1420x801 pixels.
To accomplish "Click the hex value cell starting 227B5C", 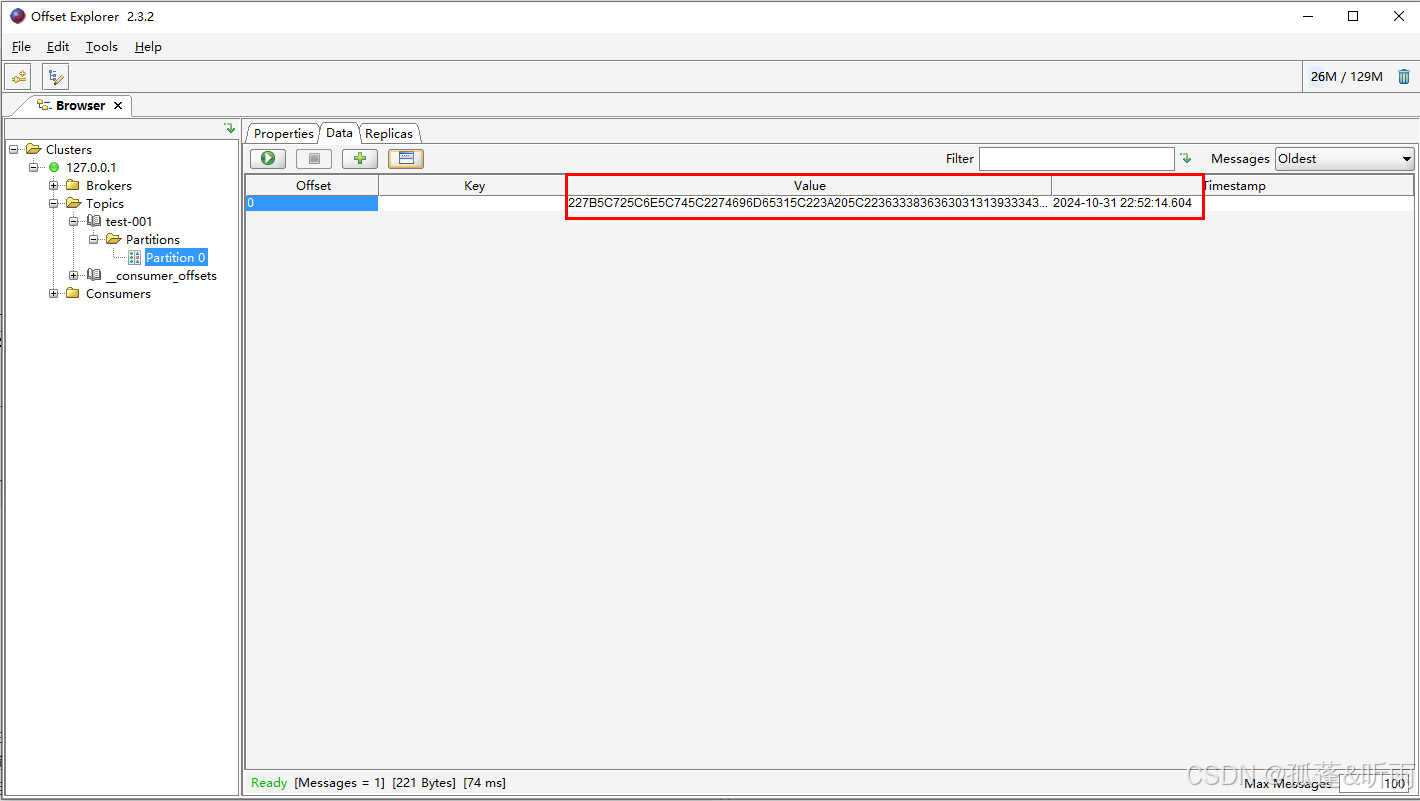I will (x=808, y=203).
